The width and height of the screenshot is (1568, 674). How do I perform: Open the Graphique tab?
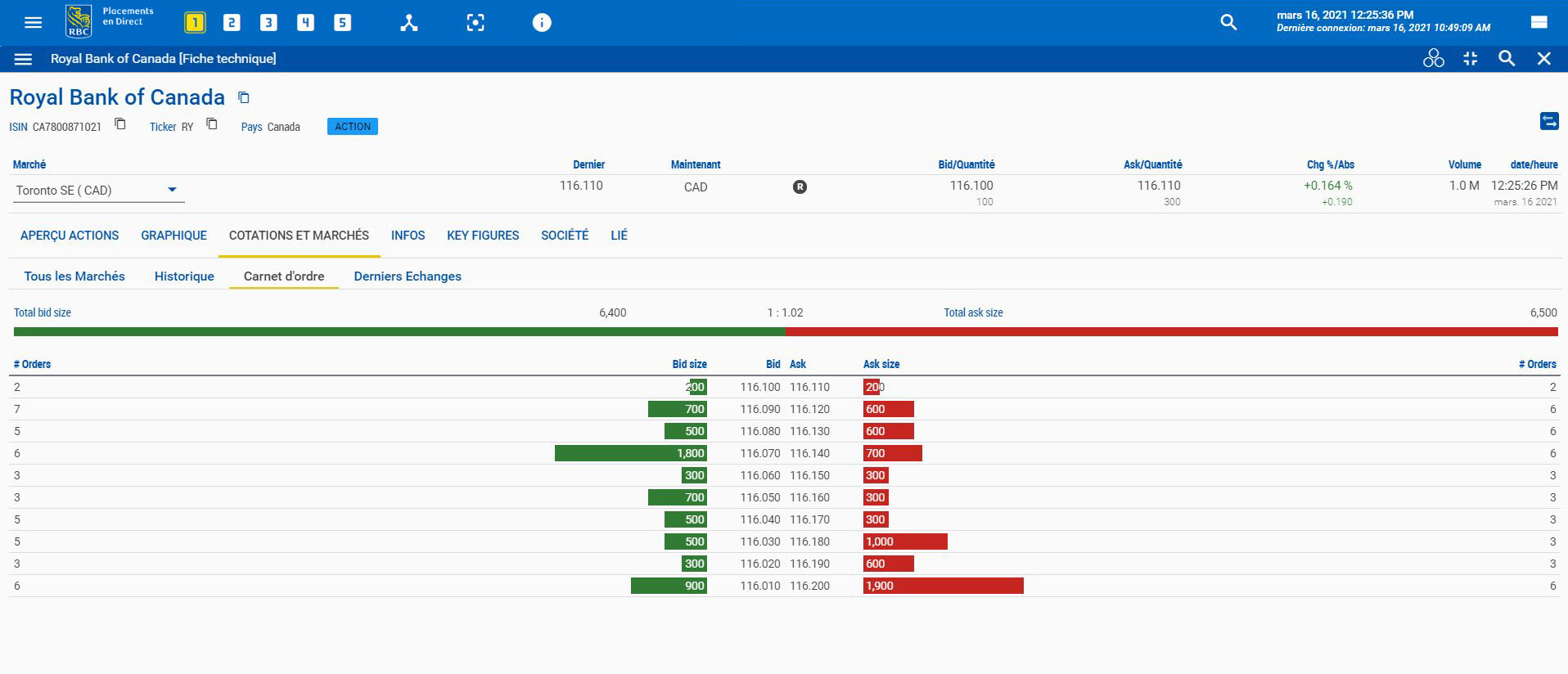point(173,236)
